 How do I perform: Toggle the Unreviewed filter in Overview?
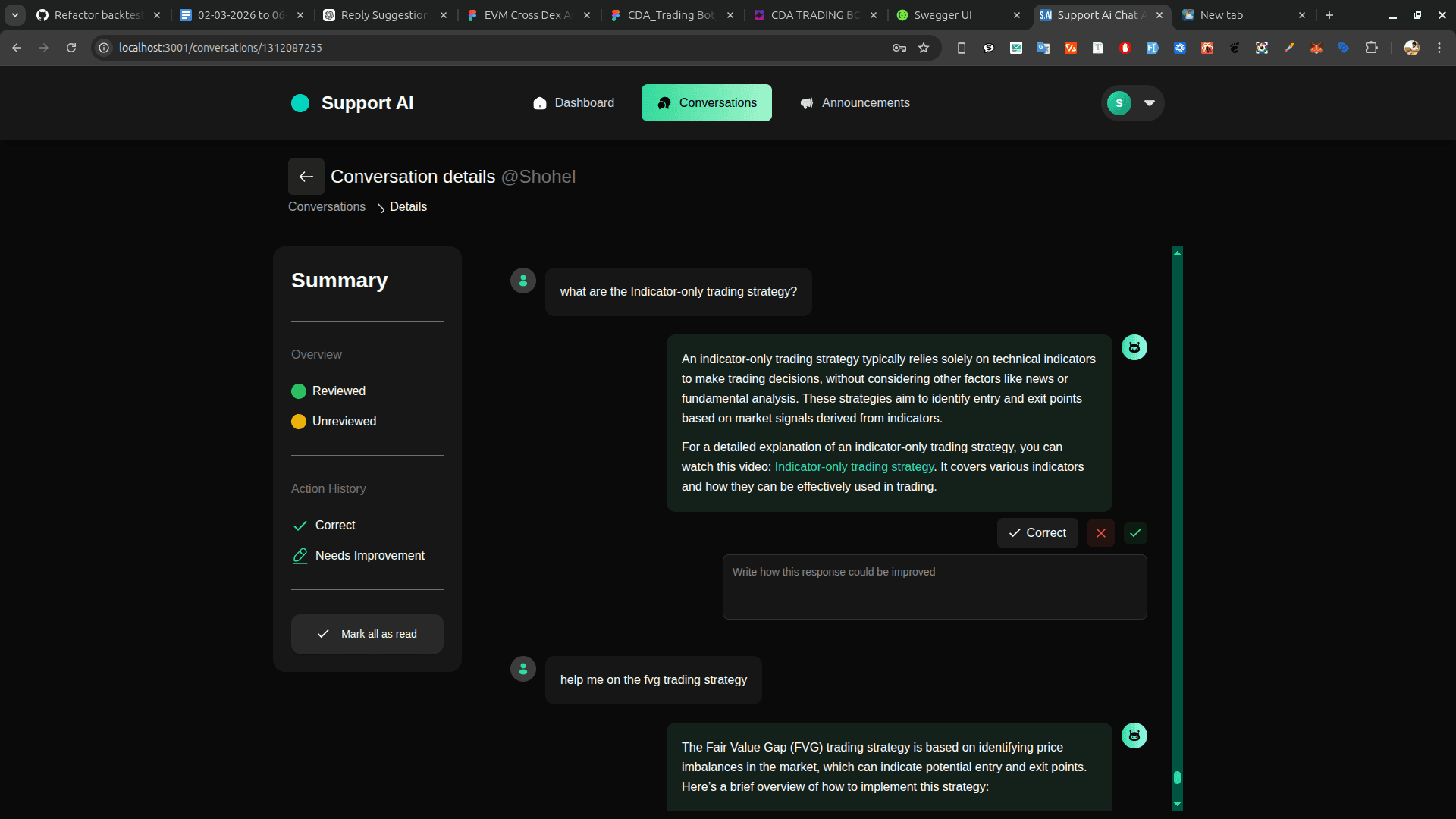pyautogui.click(x=334, y=422)
